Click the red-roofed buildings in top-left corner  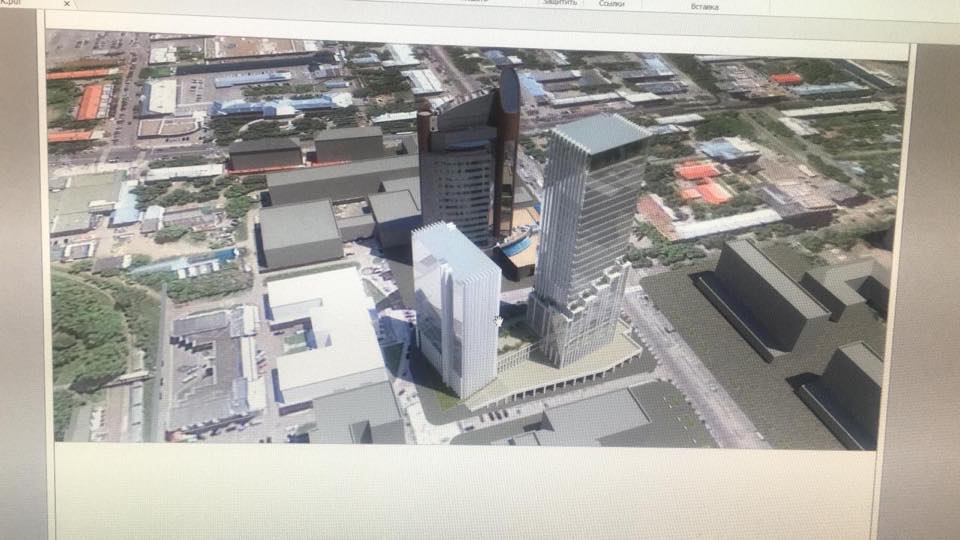point(88,100)
